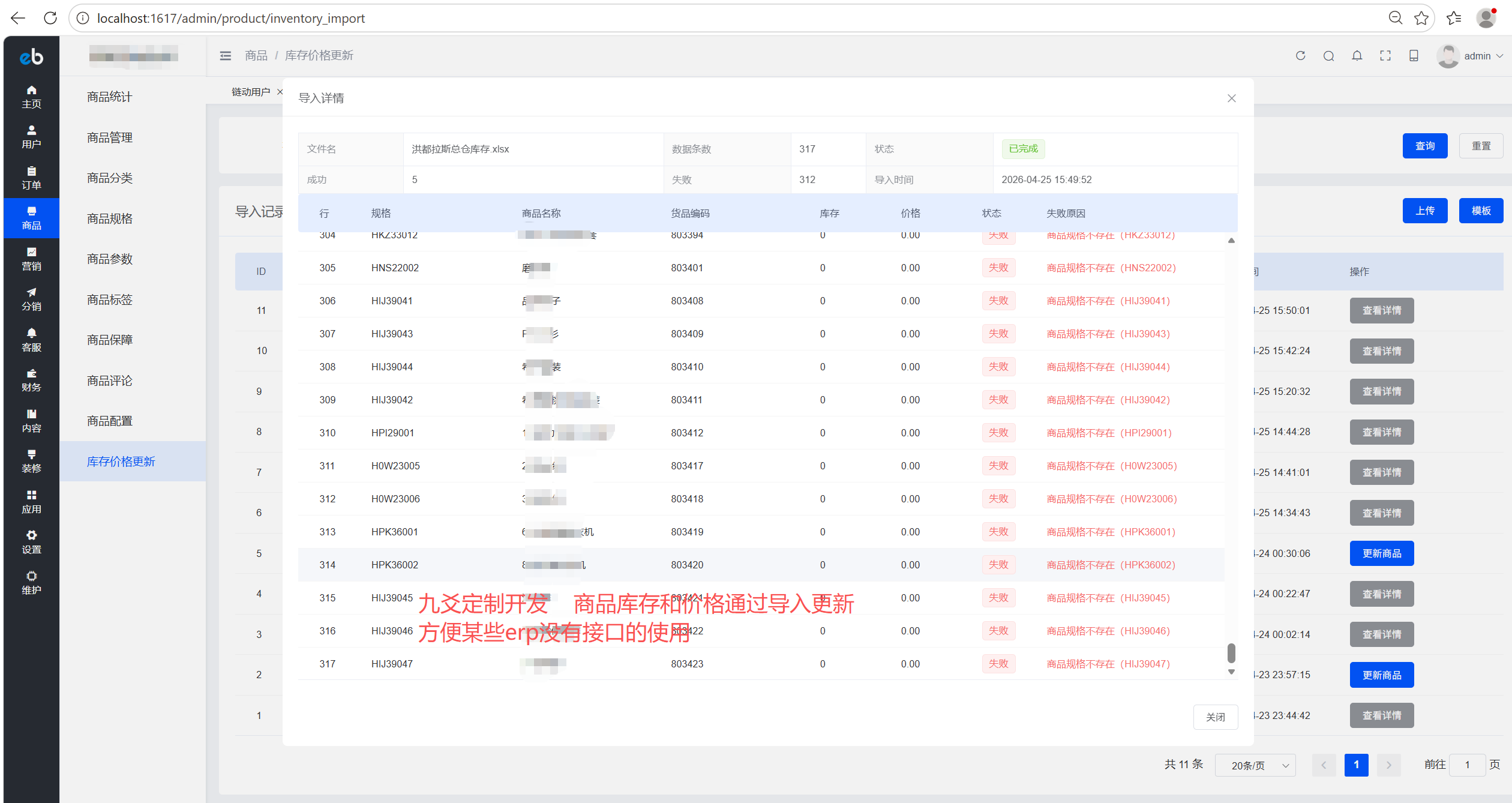Open 财务 section in left sidebar
Viewport: 1512px width, 803px height.
pos(31,380)
